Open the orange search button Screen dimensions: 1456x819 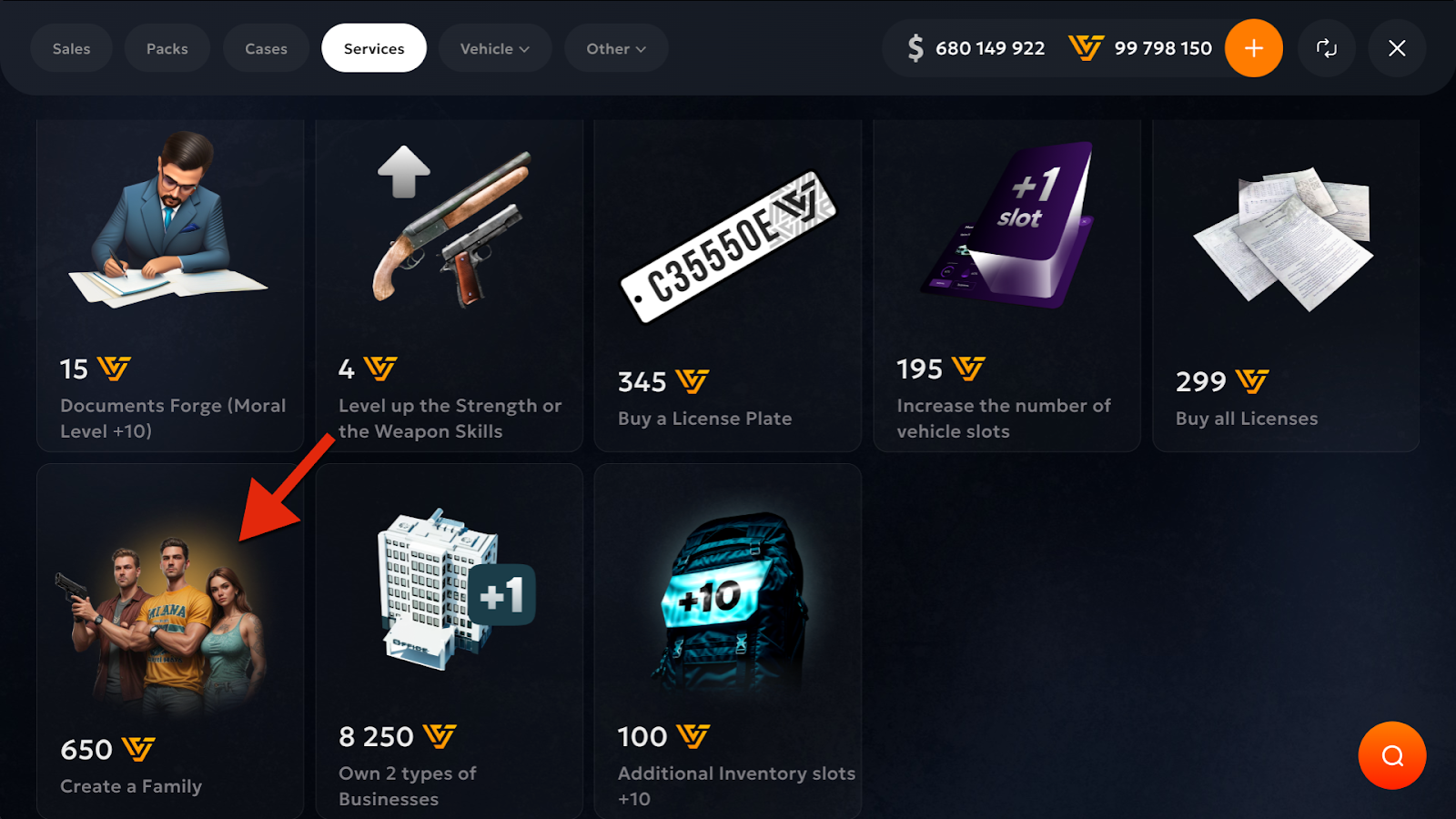click(x=1392, y=755)
